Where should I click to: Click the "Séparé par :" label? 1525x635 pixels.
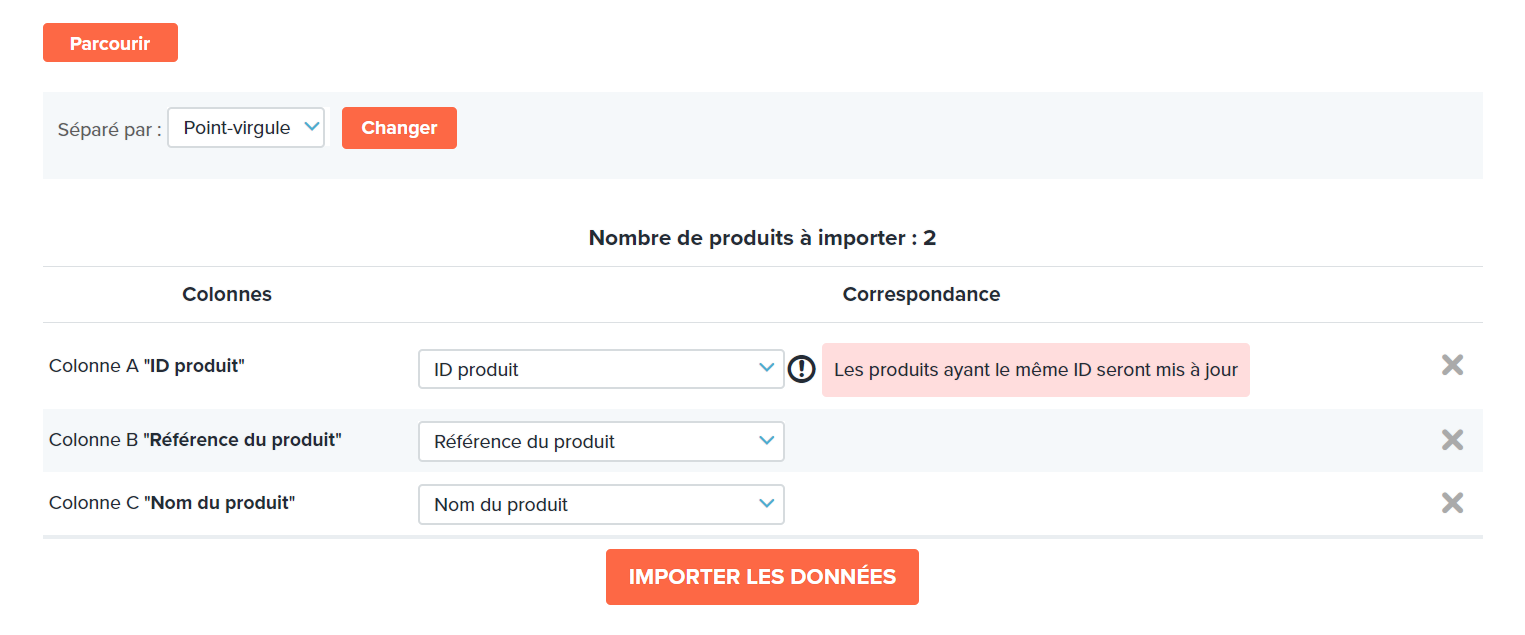tap(109, 130)
